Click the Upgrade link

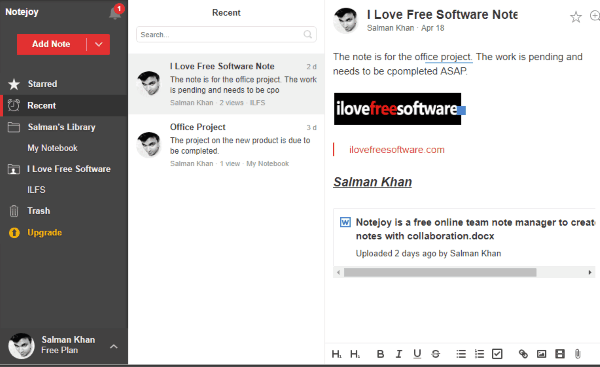pos(44,233)
